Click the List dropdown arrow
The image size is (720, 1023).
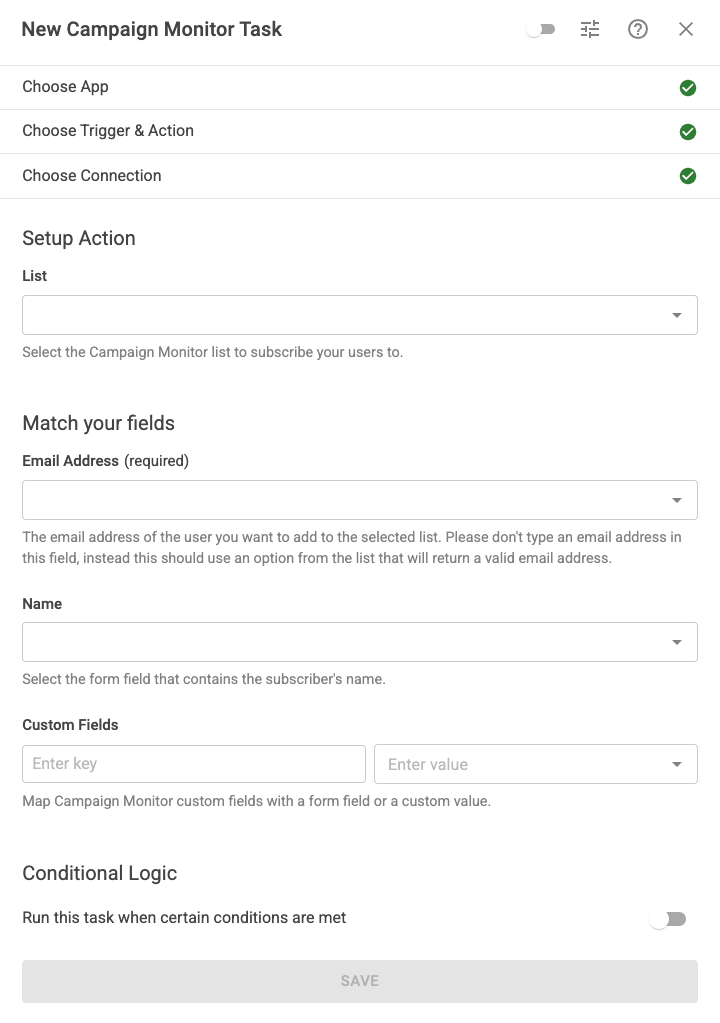677,316
